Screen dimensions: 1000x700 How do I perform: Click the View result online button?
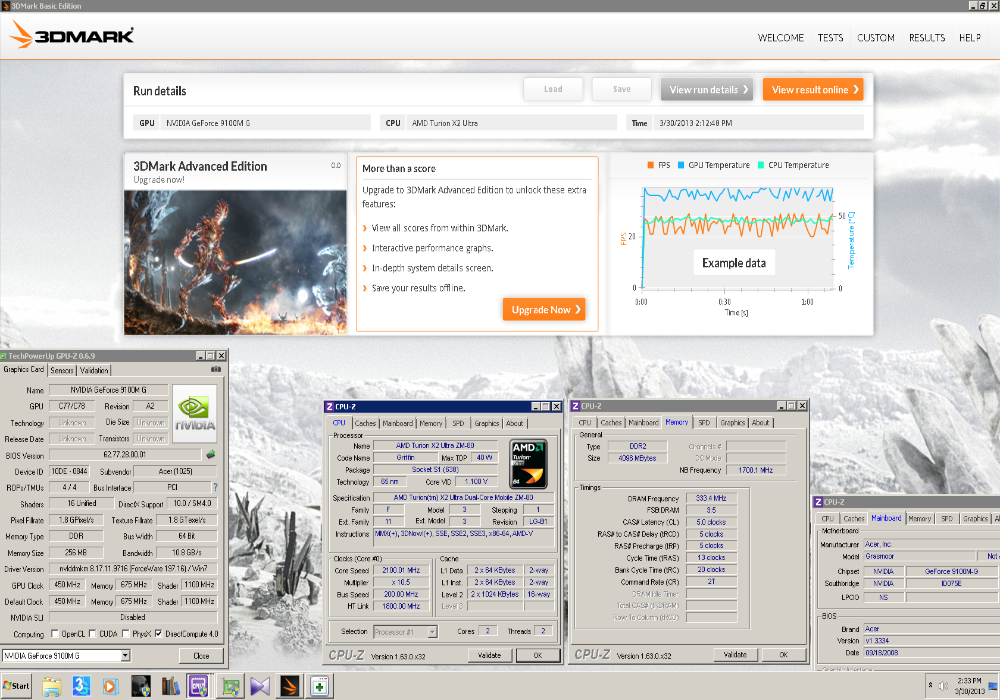tap(813, 90)
